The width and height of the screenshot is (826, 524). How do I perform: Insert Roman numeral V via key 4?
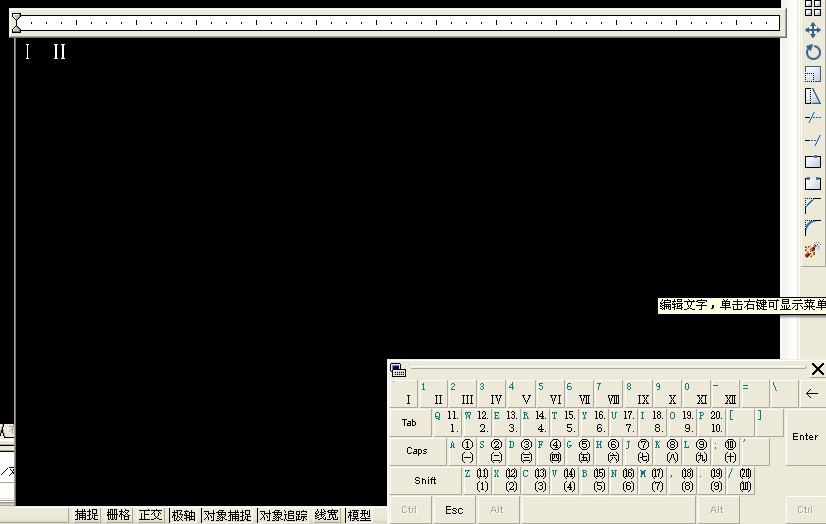(520, 393)
